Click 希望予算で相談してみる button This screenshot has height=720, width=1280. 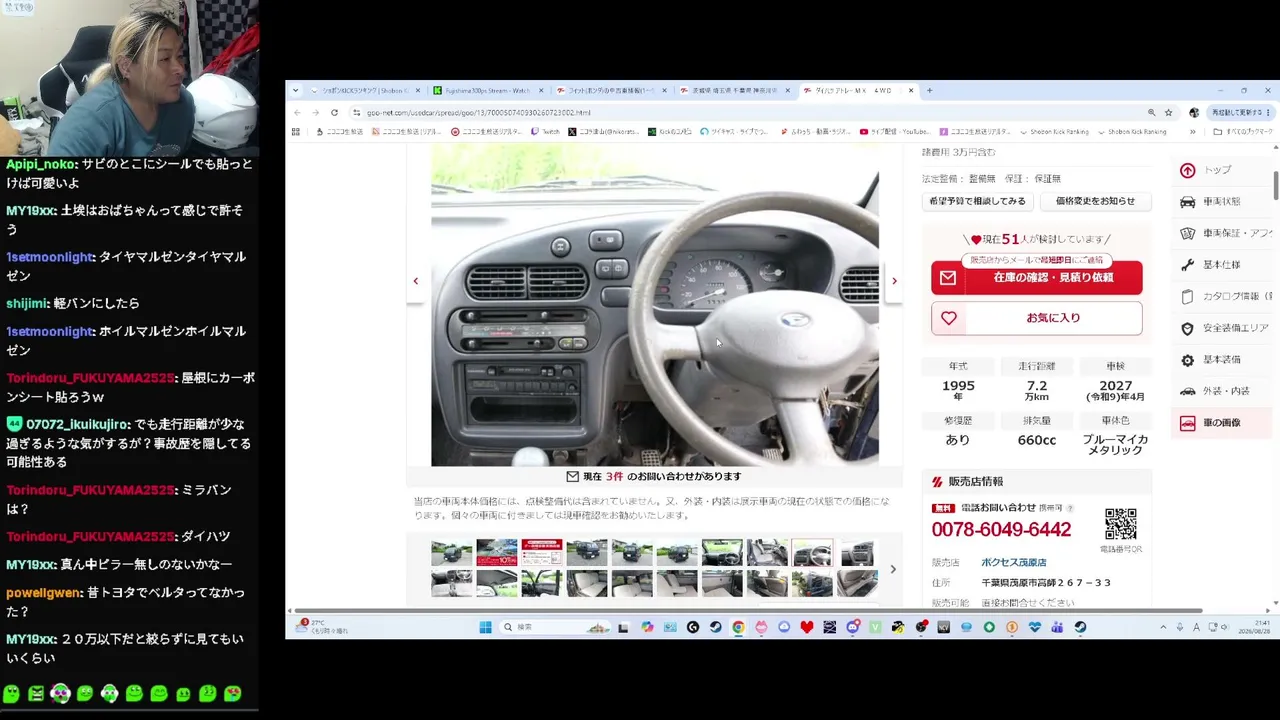(x=977, y=201)
